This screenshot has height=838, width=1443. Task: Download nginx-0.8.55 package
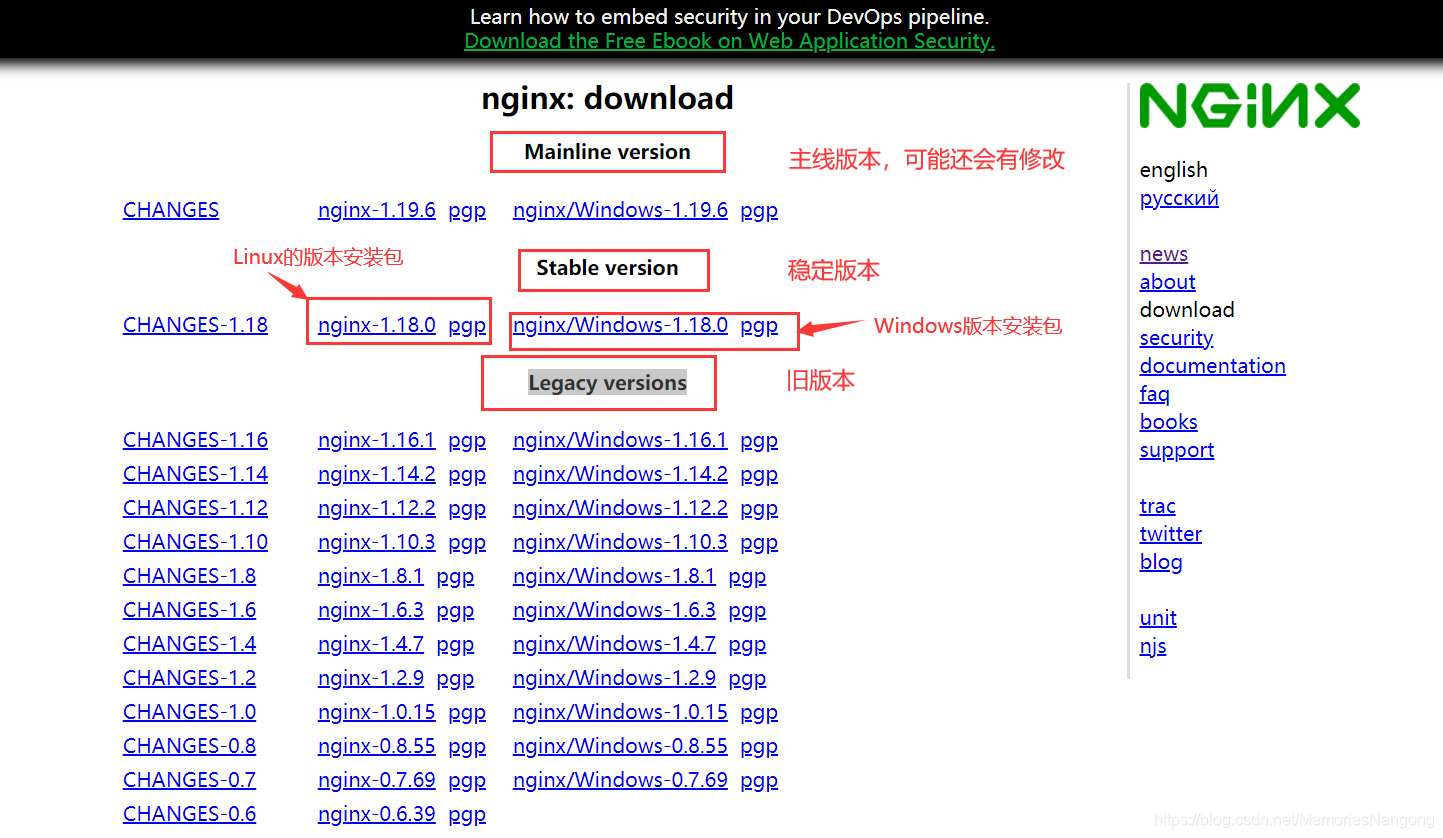[377, 746]
